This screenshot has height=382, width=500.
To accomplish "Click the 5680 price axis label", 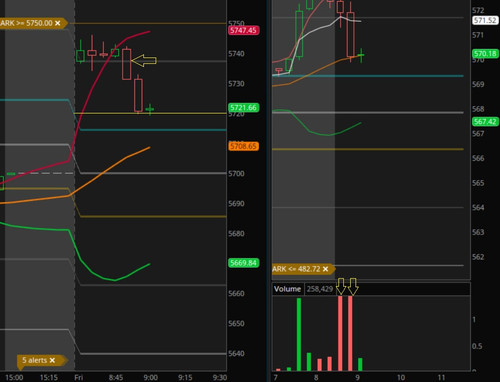I will click(236, 233).
